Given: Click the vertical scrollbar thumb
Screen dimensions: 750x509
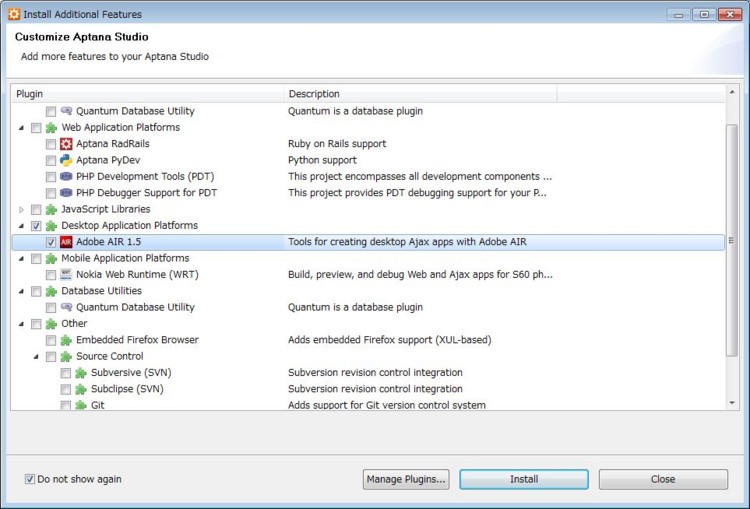Looking at the screenshot, I should click(732, 240).
